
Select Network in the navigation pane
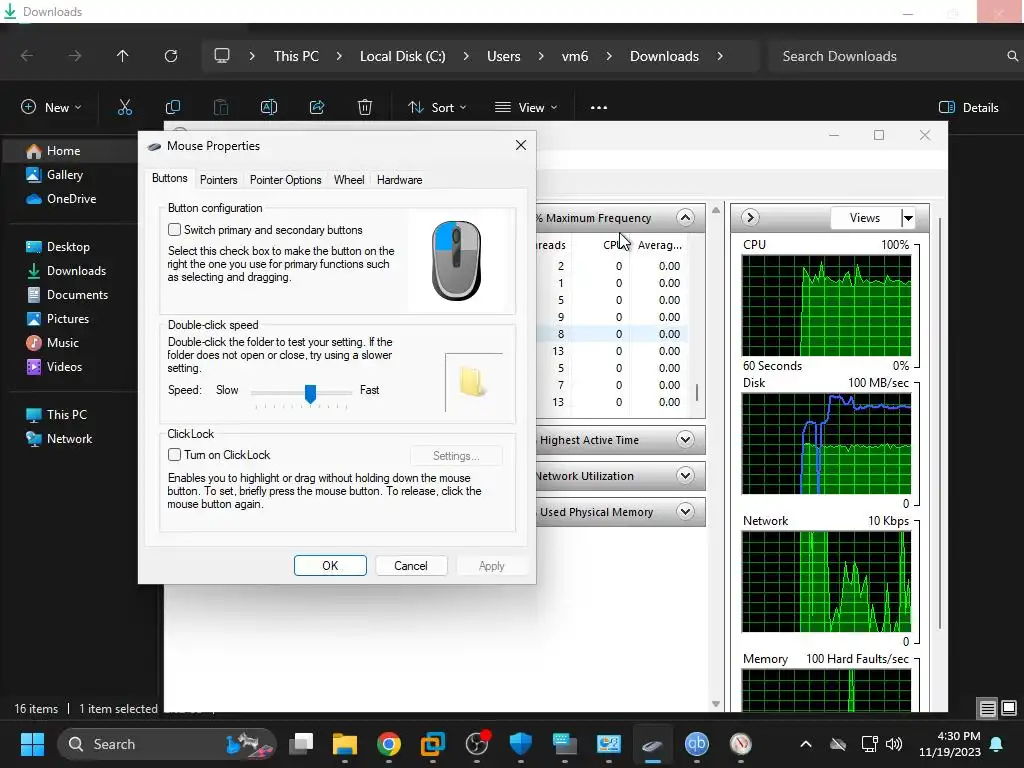(69, 439)
